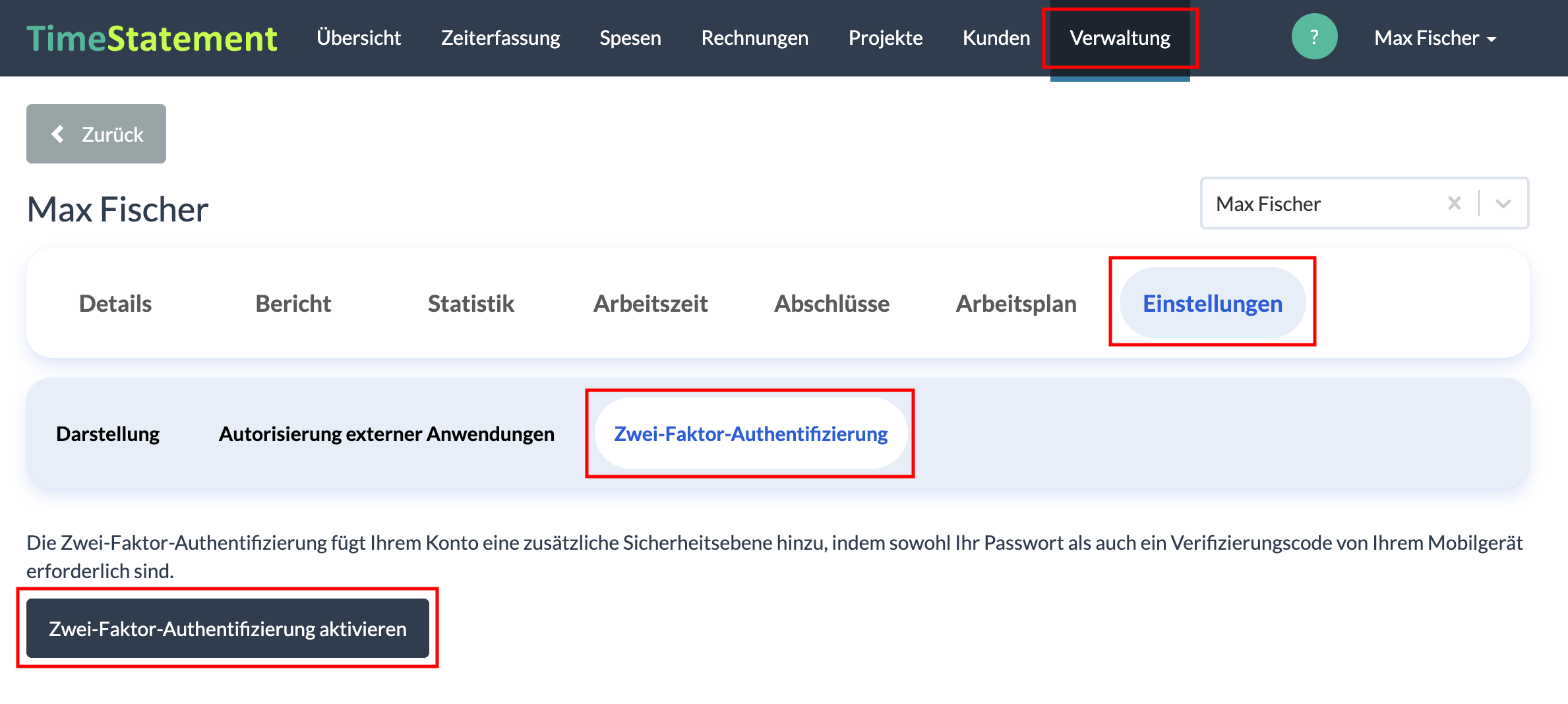1568x704 pixels.
Task: Open the Übersicht navigation item
Action: (359, 38)
